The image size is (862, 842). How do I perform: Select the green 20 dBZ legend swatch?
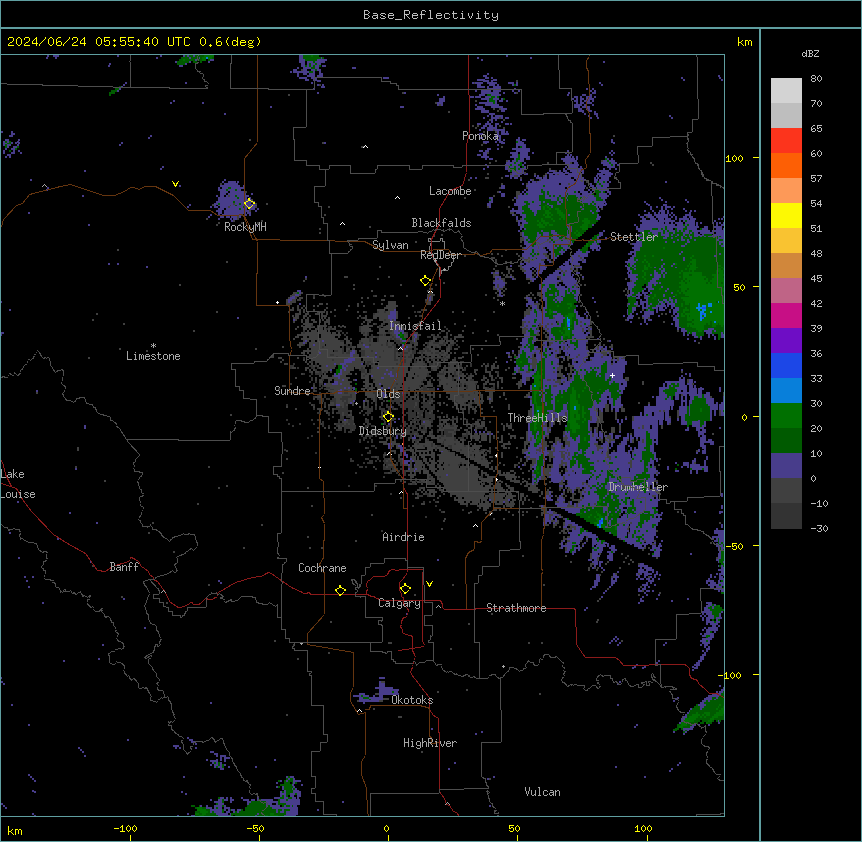[x=786, y=416]
